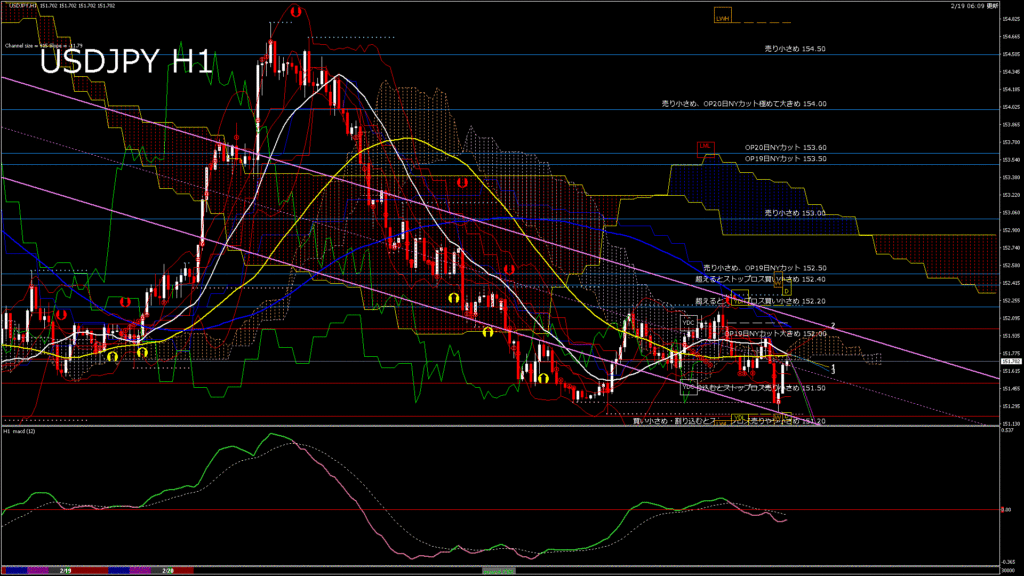Viewport: 1024px width, 576px height.
Task: Click the USDJPY H1 chart title
Action: 125,62
